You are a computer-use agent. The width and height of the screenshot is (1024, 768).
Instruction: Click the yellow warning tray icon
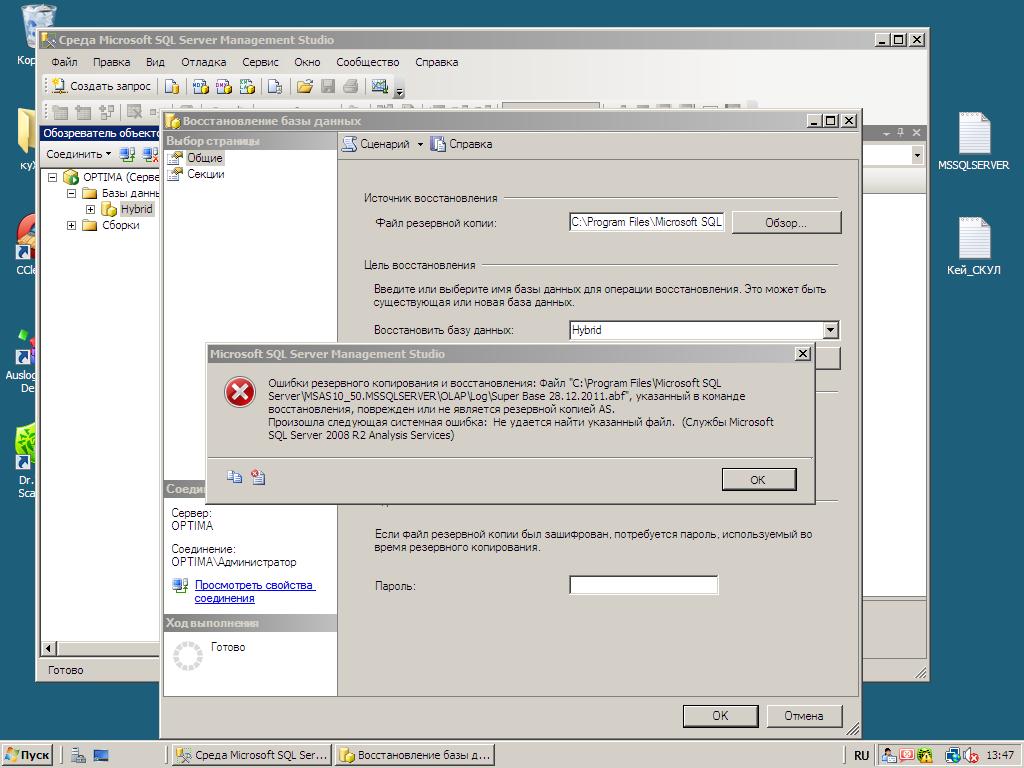tap(924, 755)
